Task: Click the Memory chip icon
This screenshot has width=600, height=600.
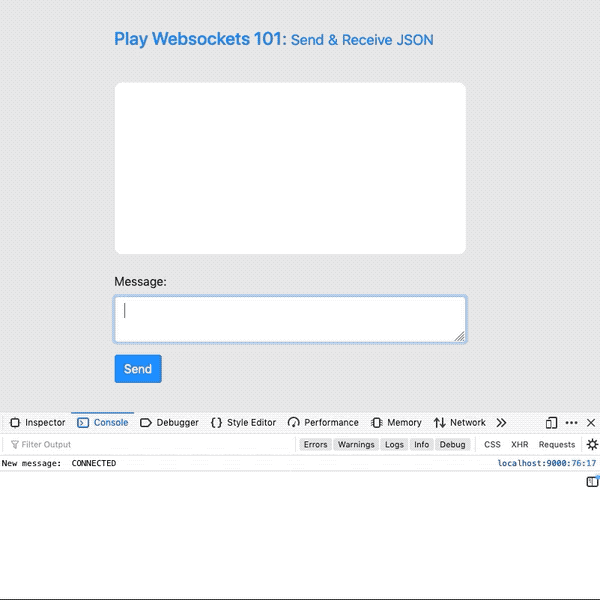Action: [x=377, y=422]
